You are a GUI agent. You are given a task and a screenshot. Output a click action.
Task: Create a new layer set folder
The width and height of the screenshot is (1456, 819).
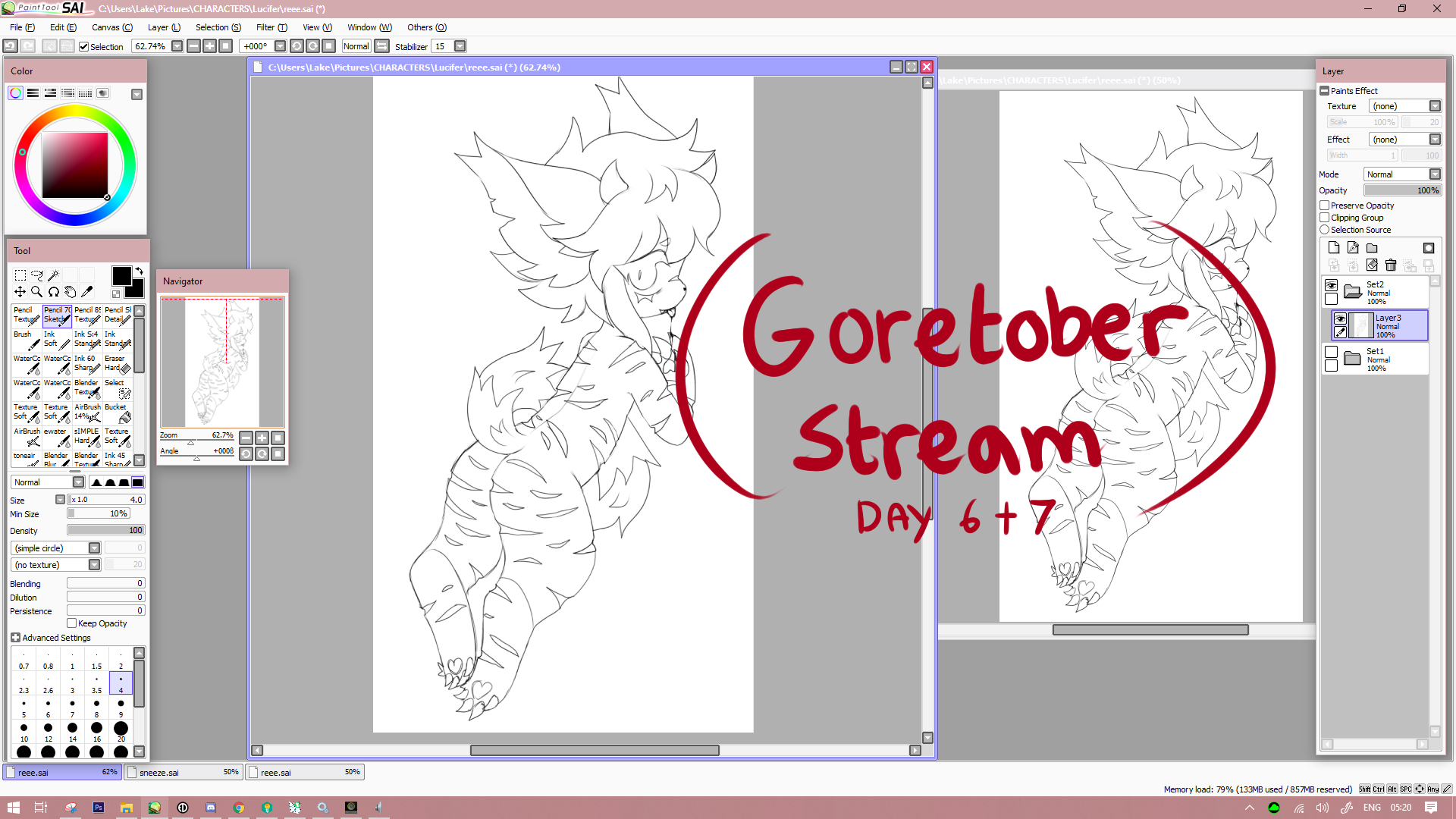point(1372,248)
